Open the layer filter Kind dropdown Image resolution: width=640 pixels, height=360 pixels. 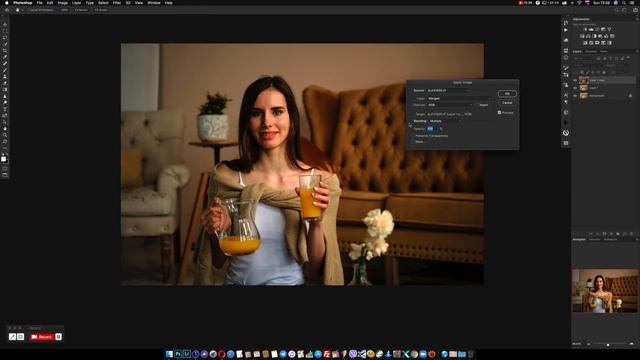click(x=584, y=58)
